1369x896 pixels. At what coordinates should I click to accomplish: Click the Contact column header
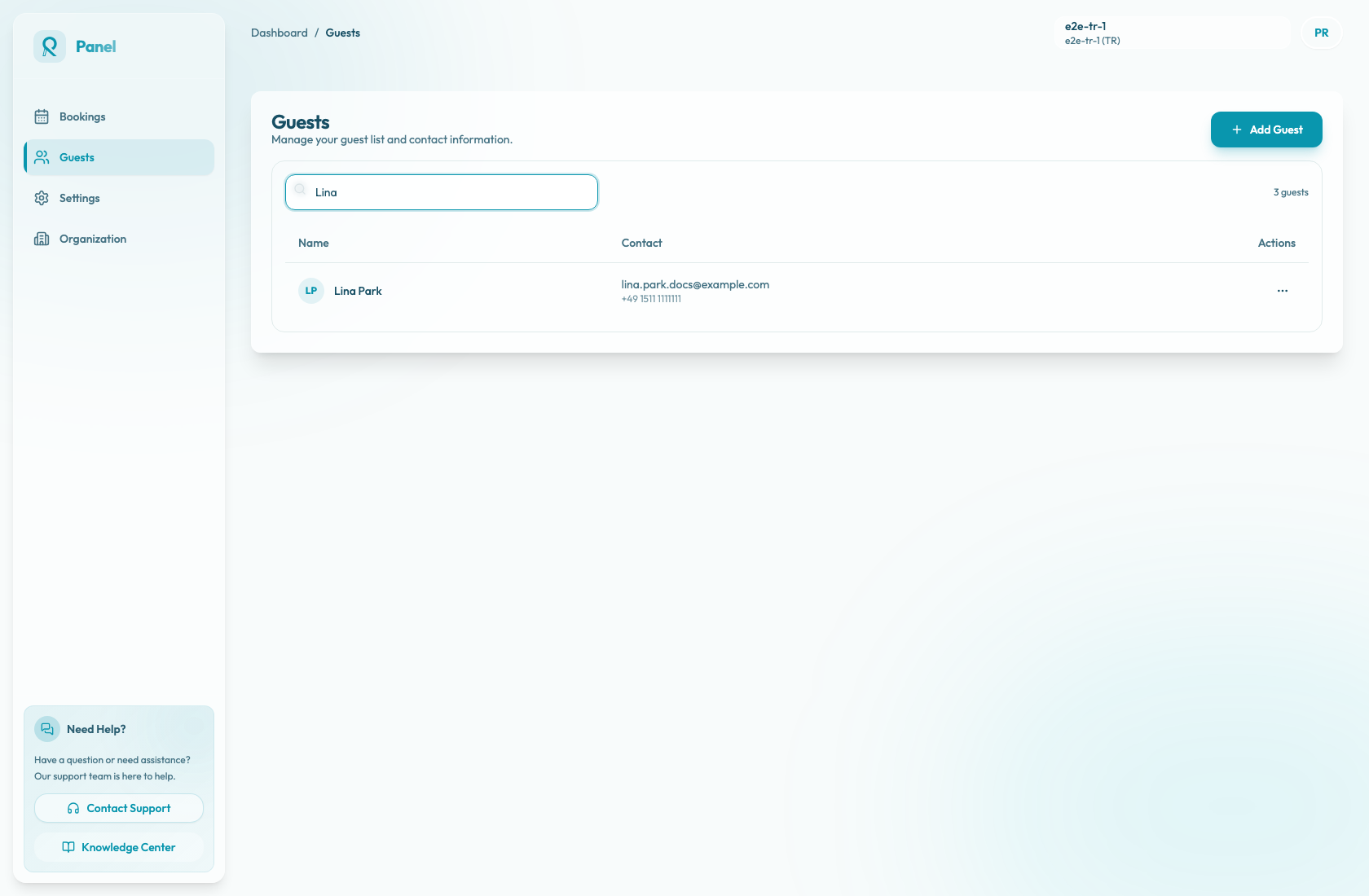point(641,243)
